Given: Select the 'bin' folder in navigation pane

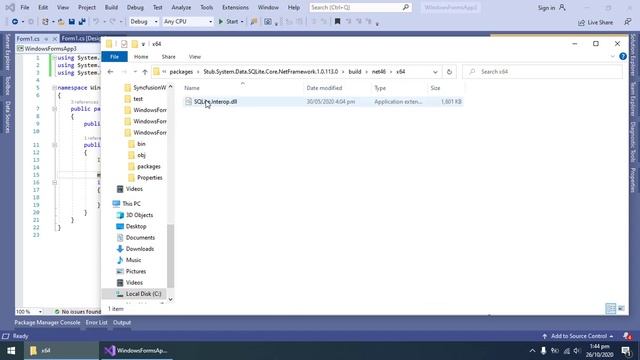Looking at the screenshot, I should 141,144.
